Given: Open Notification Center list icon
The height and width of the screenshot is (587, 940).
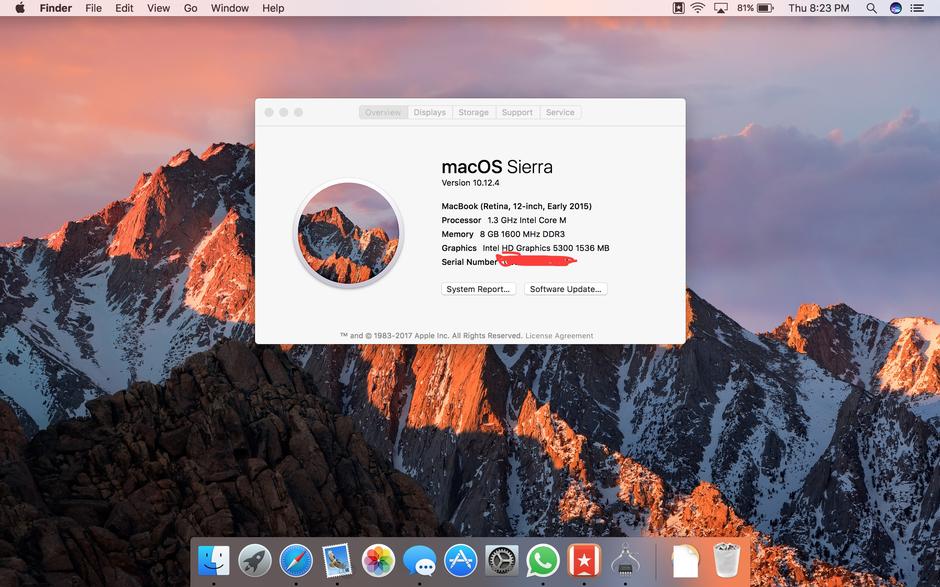Looking at the screenshot, I should 917,8.
